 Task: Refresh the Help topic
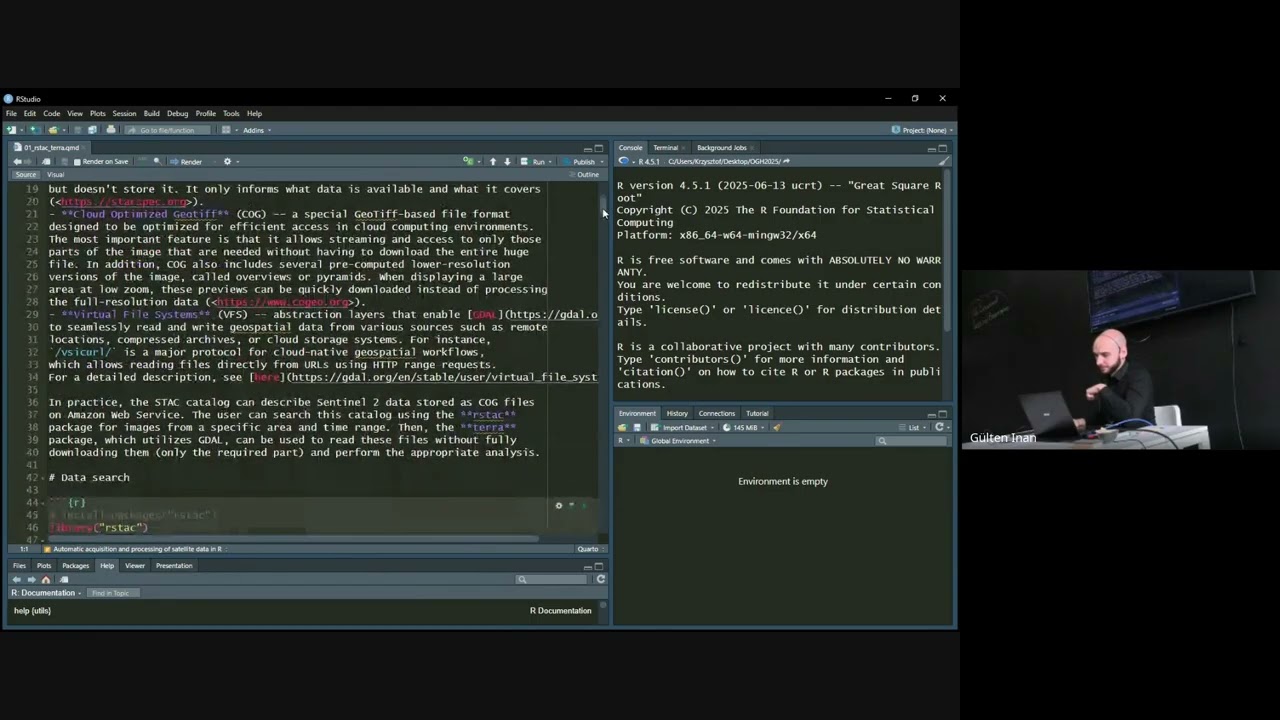pyautogui.click(x=600, y=579)
